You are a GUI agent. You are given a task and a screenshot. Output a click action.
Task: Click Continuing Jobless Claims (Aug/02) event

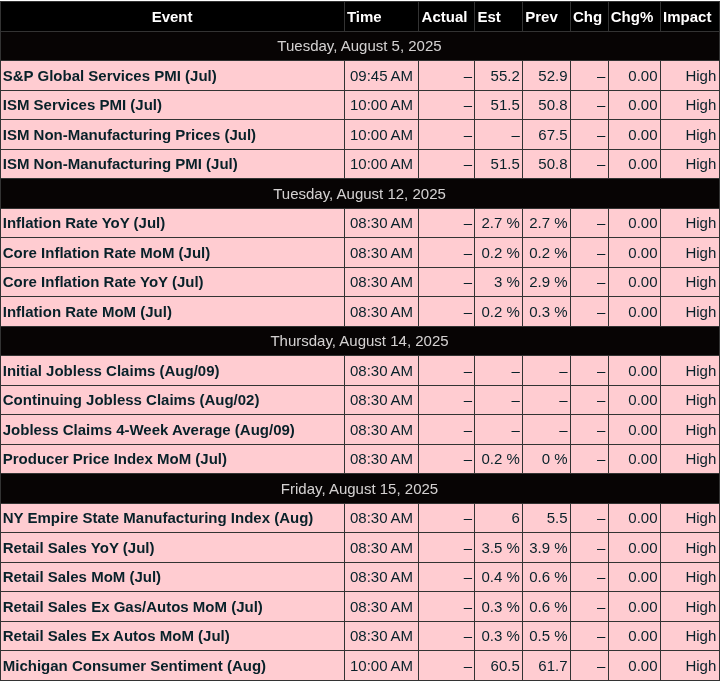pos(172,400)
